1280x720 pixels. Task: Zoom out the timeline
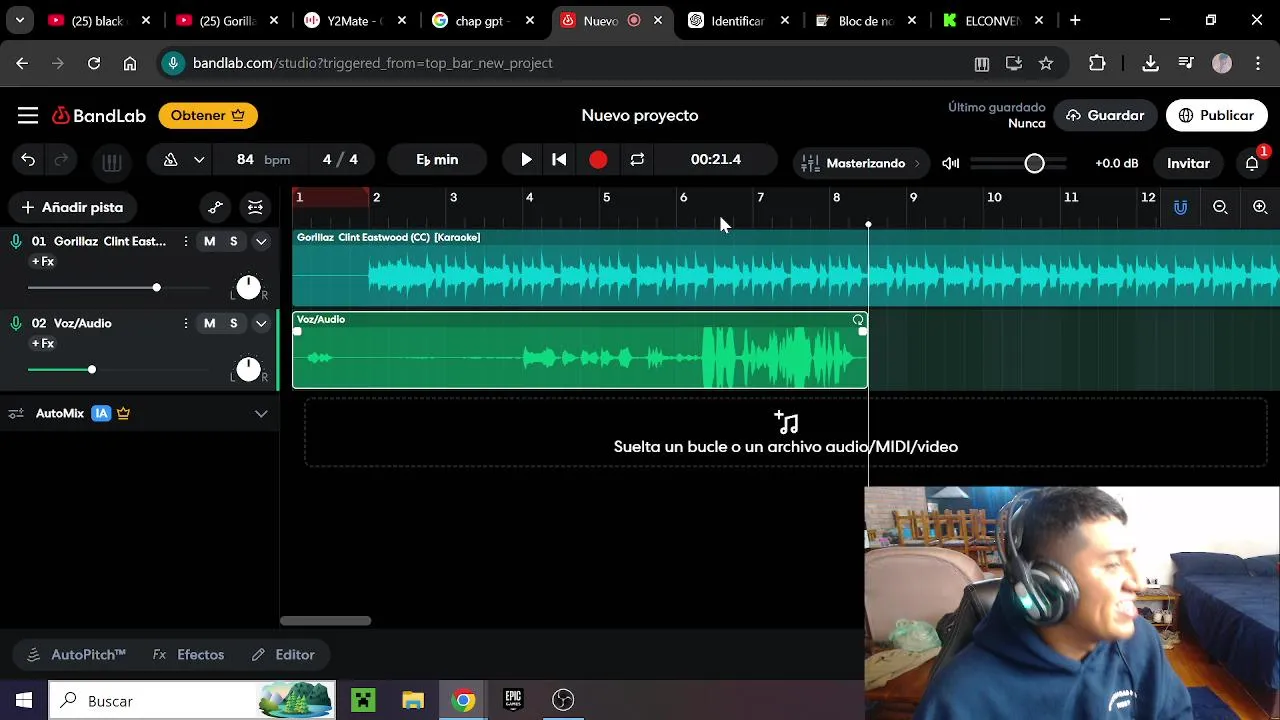pos(1220,207)
